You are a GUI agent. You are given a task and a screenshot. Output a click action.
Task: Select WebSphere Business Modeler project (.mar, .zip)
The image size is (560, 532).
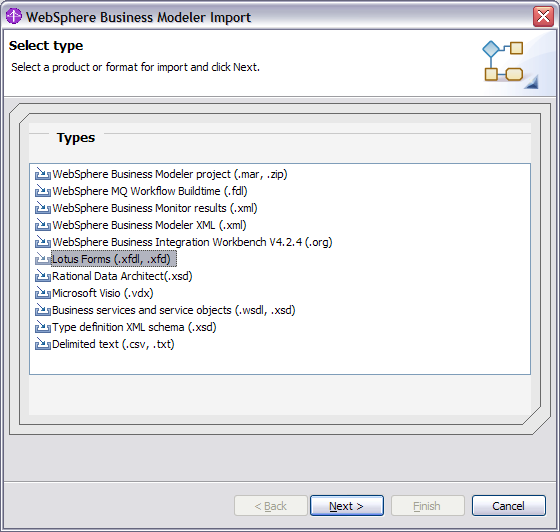(170, 174)
